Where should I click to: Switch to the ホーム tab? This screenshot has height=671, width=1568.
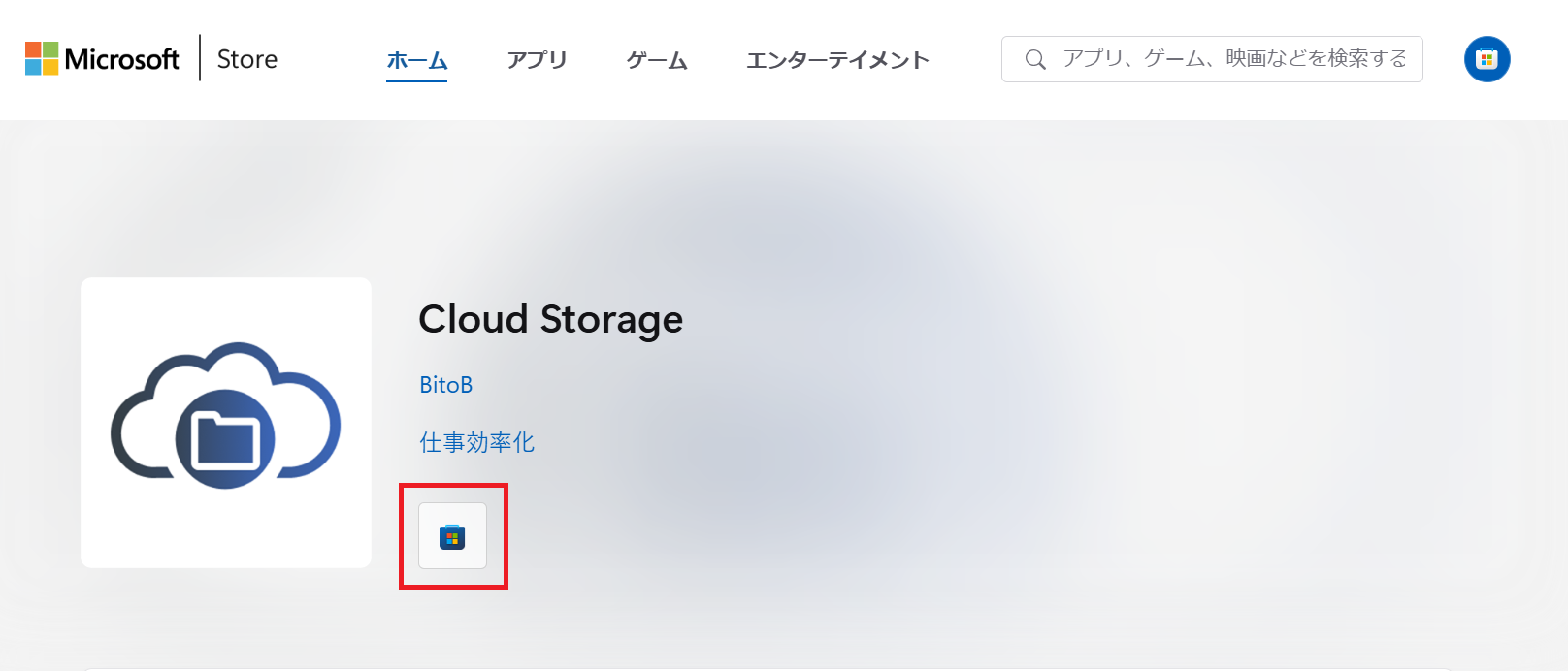[416, 60]
